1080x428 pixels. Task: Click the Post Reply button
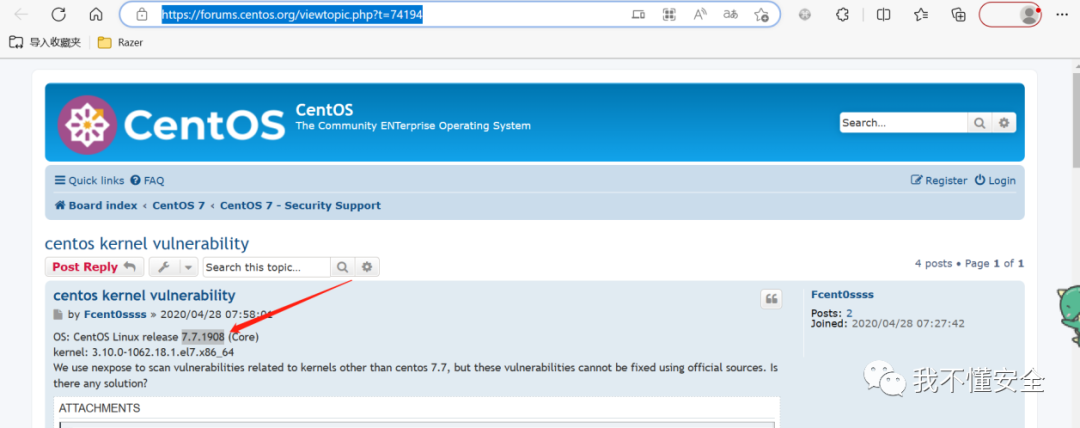tap(94, 267)
